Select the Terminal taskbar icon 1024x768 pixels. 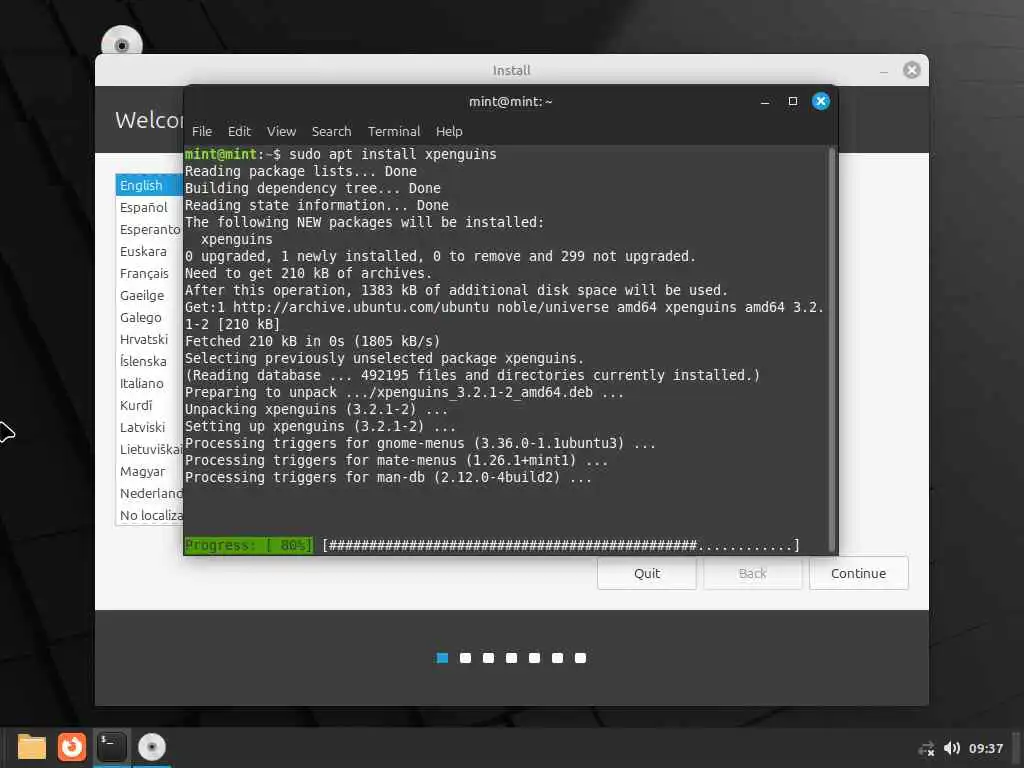pyautogui.click(x=112, y=747)
